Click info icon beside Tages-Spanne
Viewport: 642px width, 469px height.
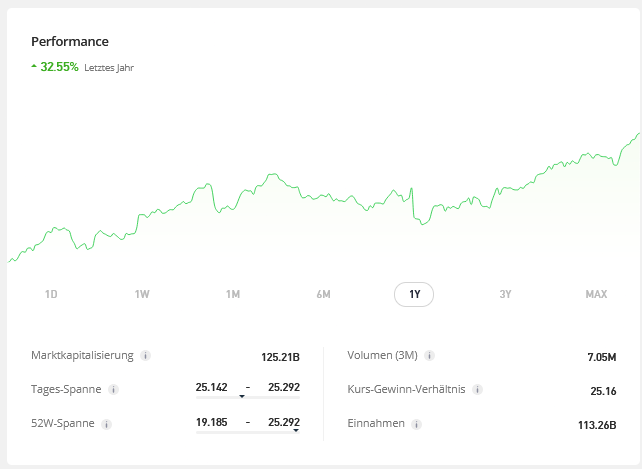(114, 389)
